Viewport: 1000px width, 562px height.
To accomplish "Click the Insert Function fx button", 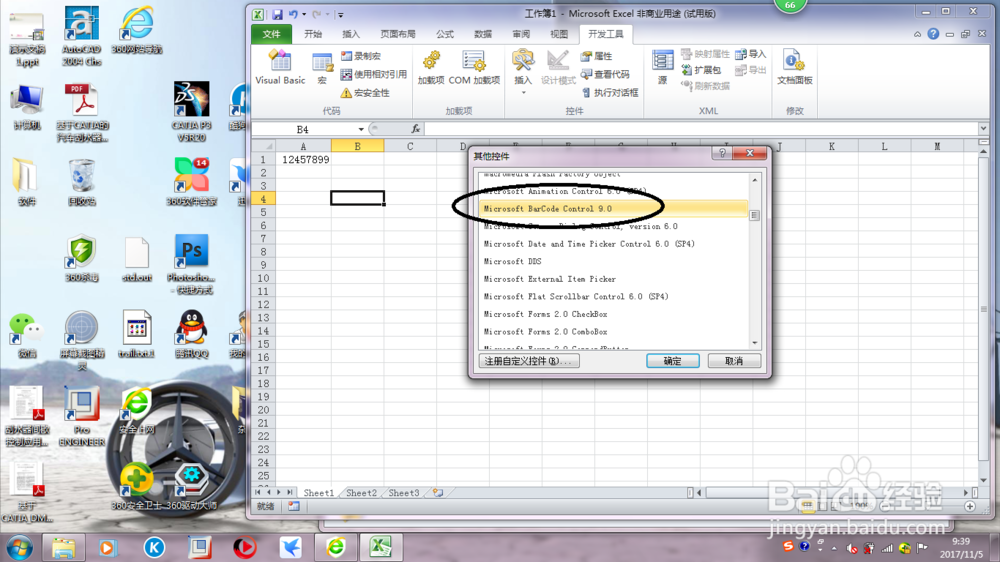I will (415, 129).
